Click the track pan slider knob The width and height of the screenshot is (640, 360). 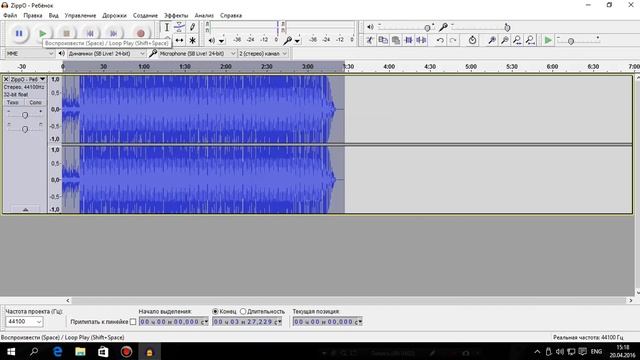[25, 129]
